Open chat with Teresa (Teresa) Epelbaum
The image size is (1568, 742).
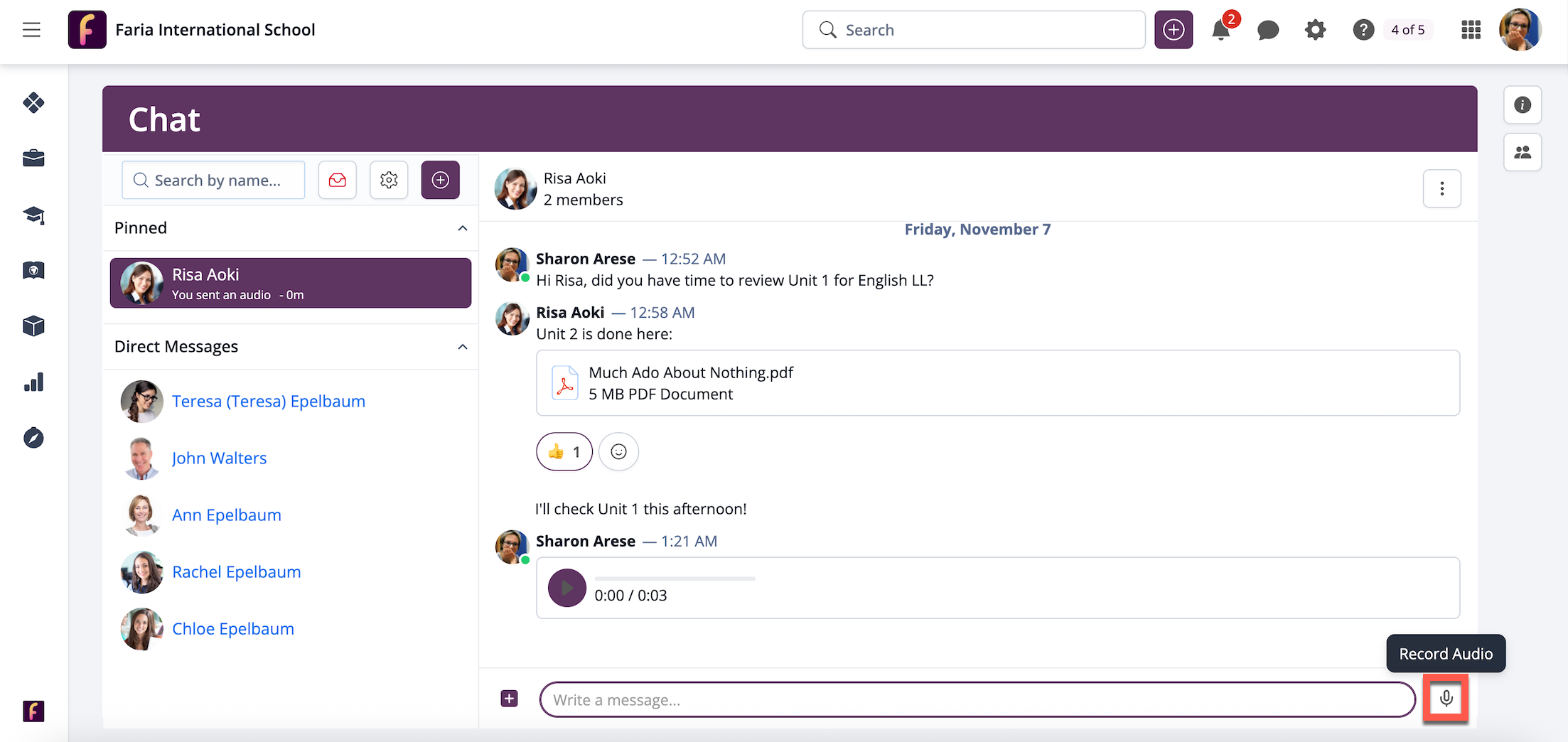[268, 402]
